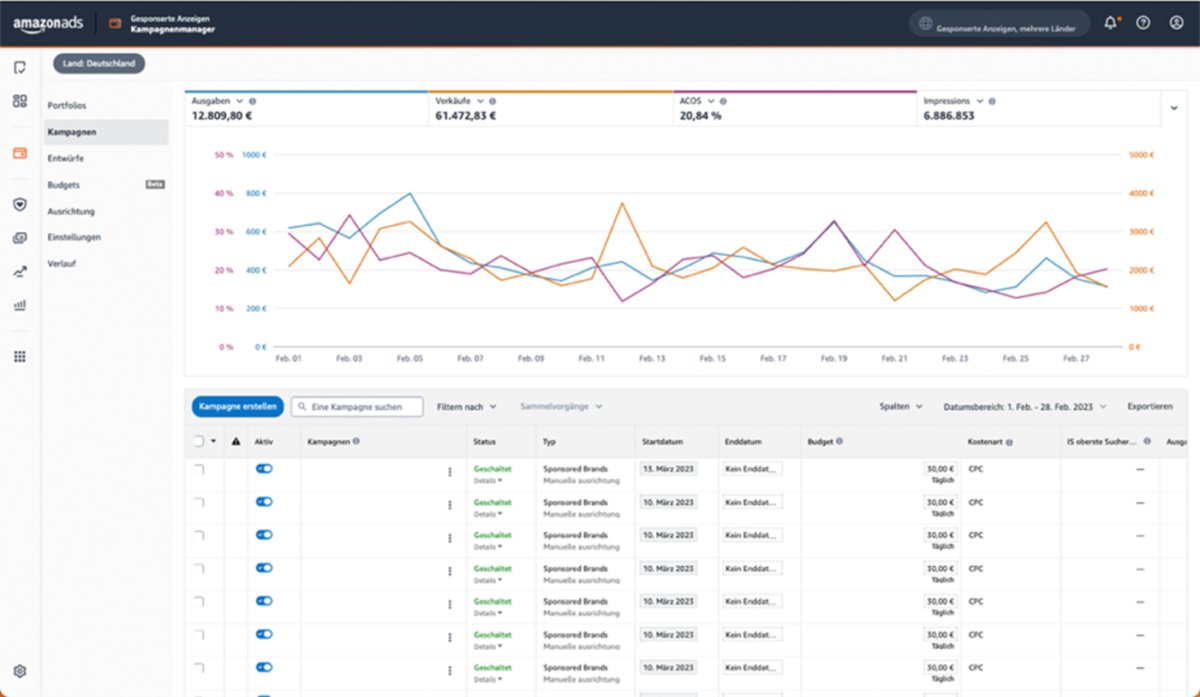This screenshot has width=1200, height=697.
Task: Collapse the chart with the chevron beside metrics
Action: [x=1173, y=107]
